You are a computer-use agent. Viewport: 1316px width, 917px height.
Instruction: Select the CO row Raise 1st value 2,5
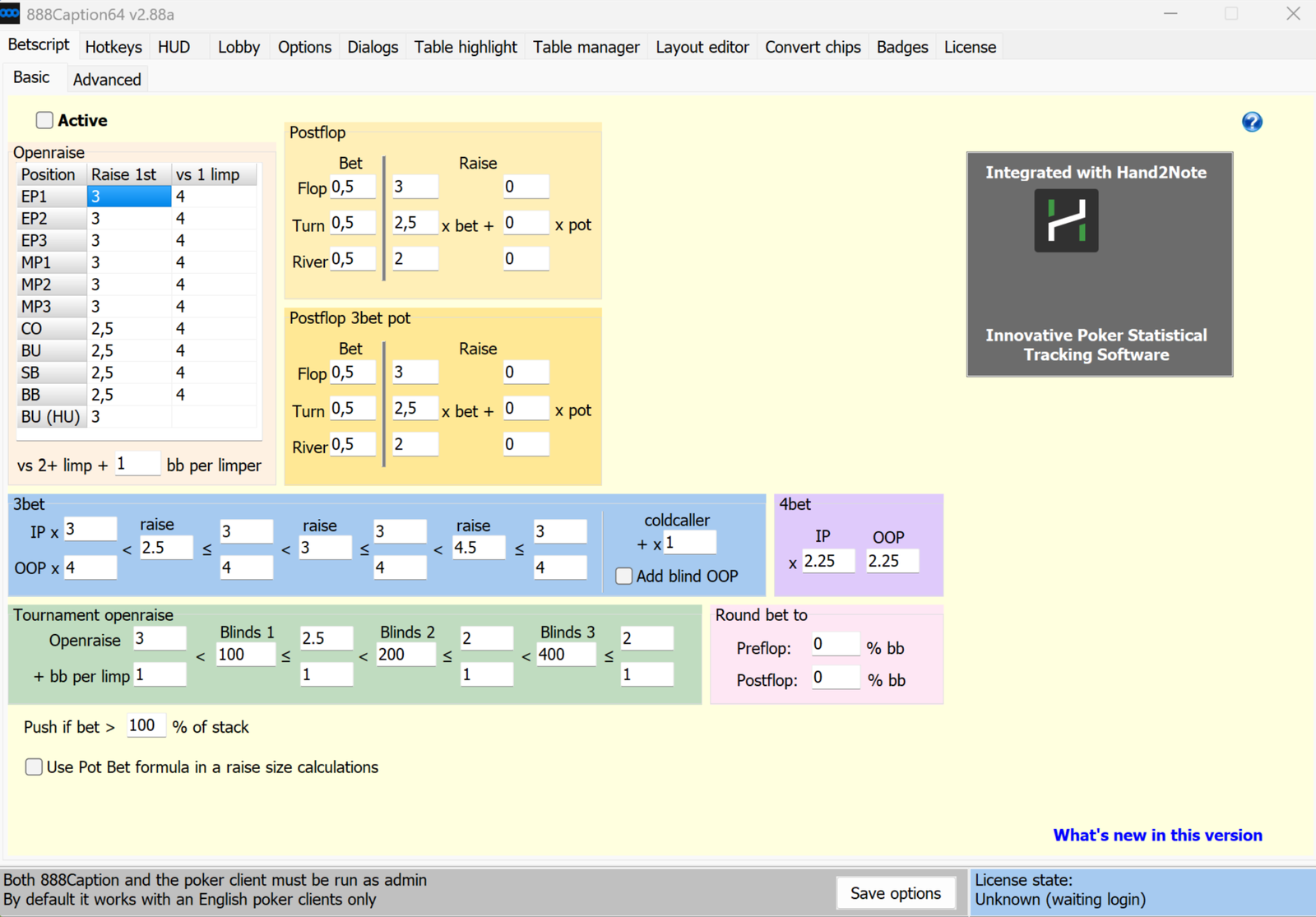click(x=129, y=329)
